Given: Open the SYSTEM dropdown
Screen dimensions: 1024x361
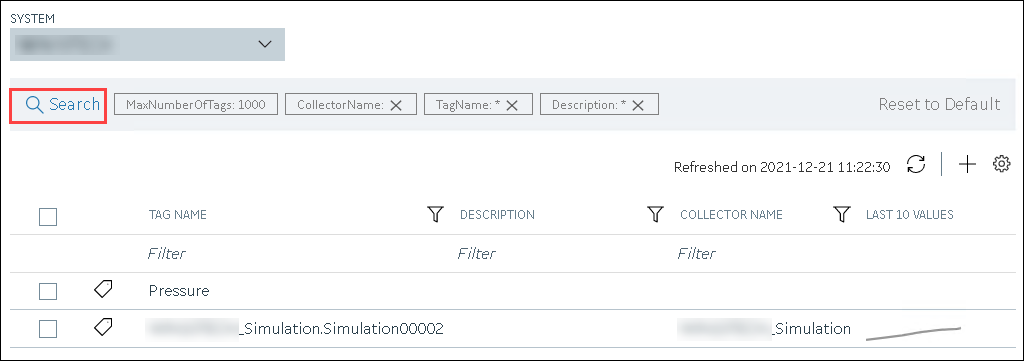Looking at the screenshot, I should pos(147,44).
